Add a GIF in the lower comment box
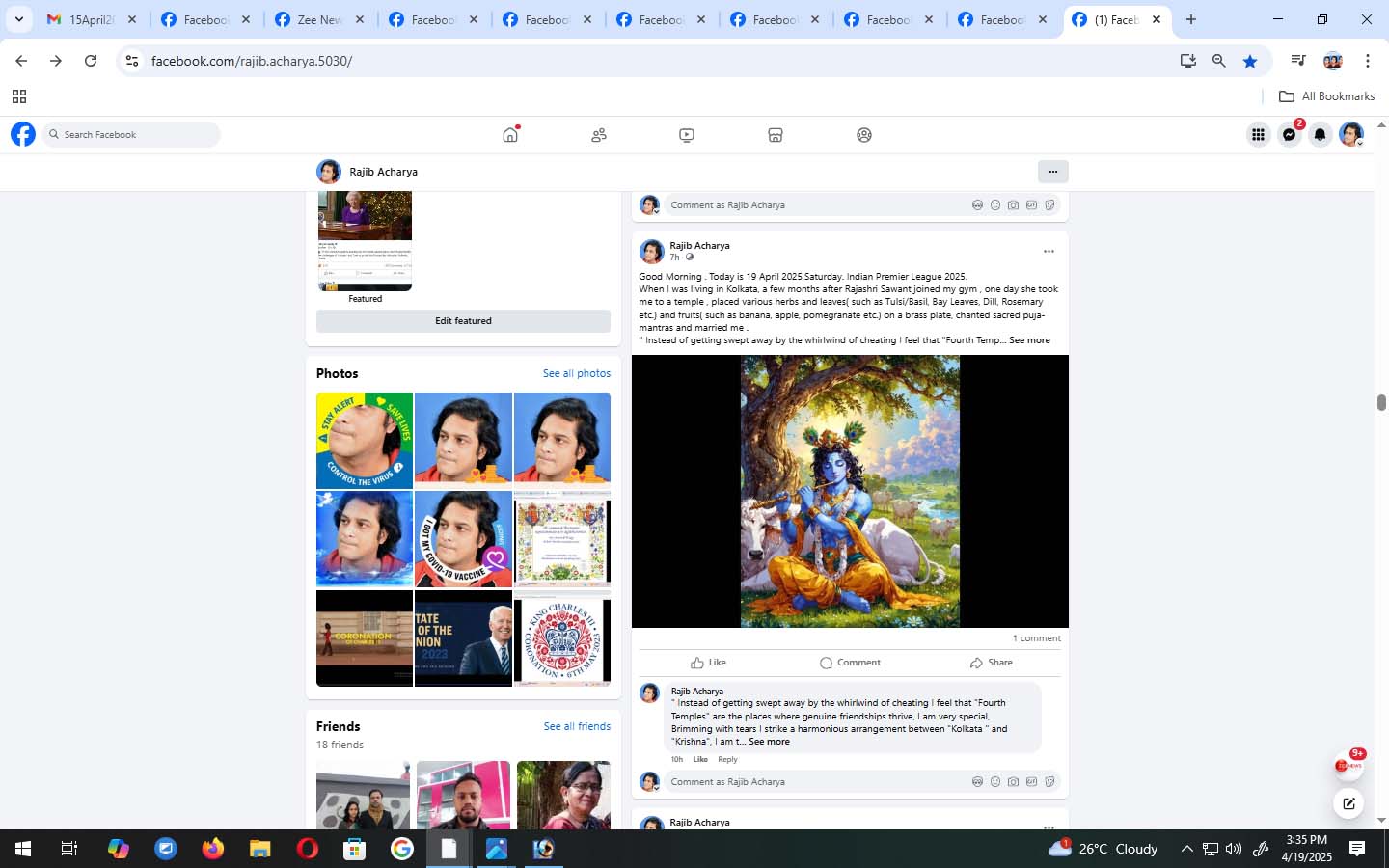 (x=1031, y=782)
